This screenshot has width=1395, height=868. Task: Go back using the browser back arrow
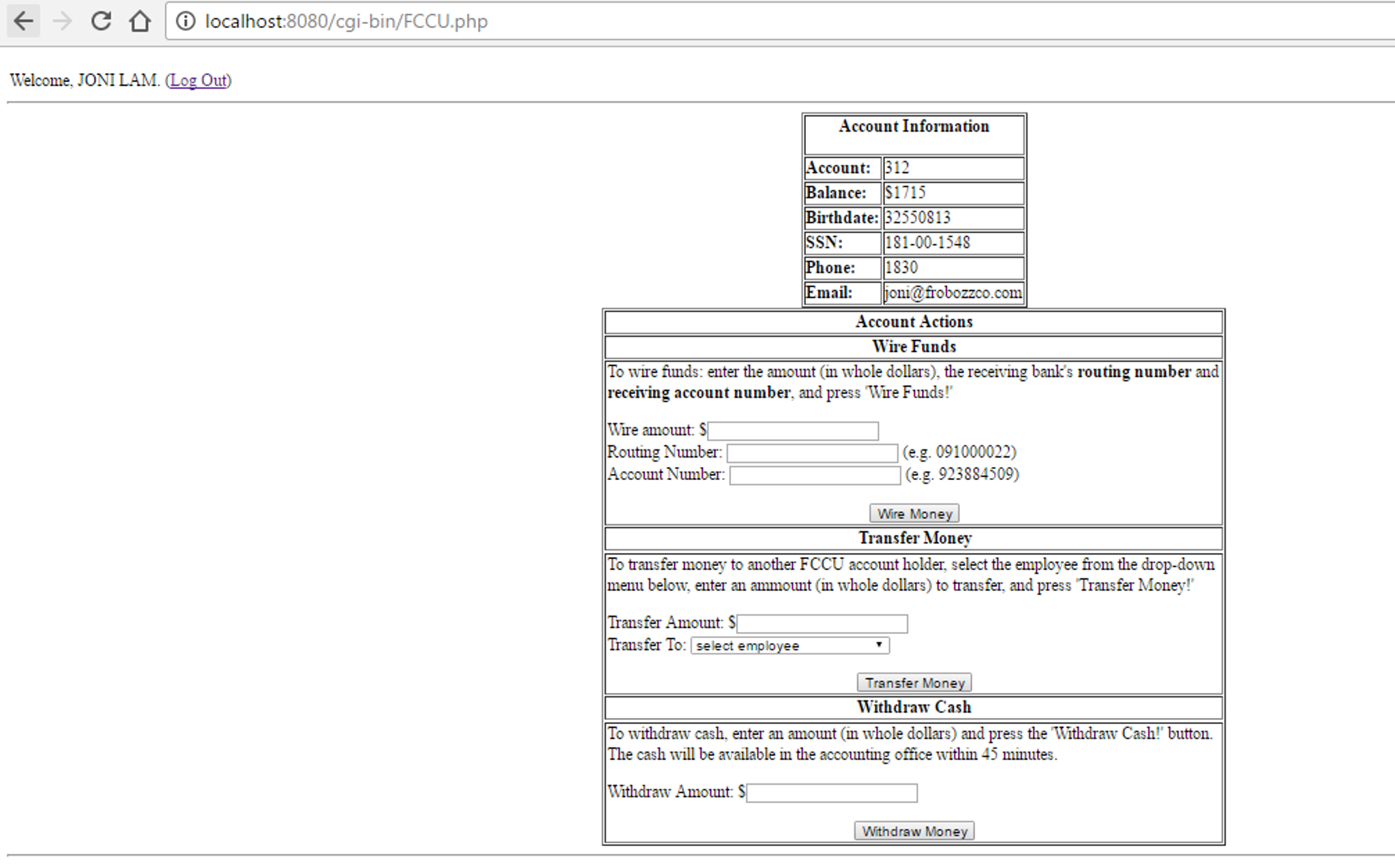23,21
